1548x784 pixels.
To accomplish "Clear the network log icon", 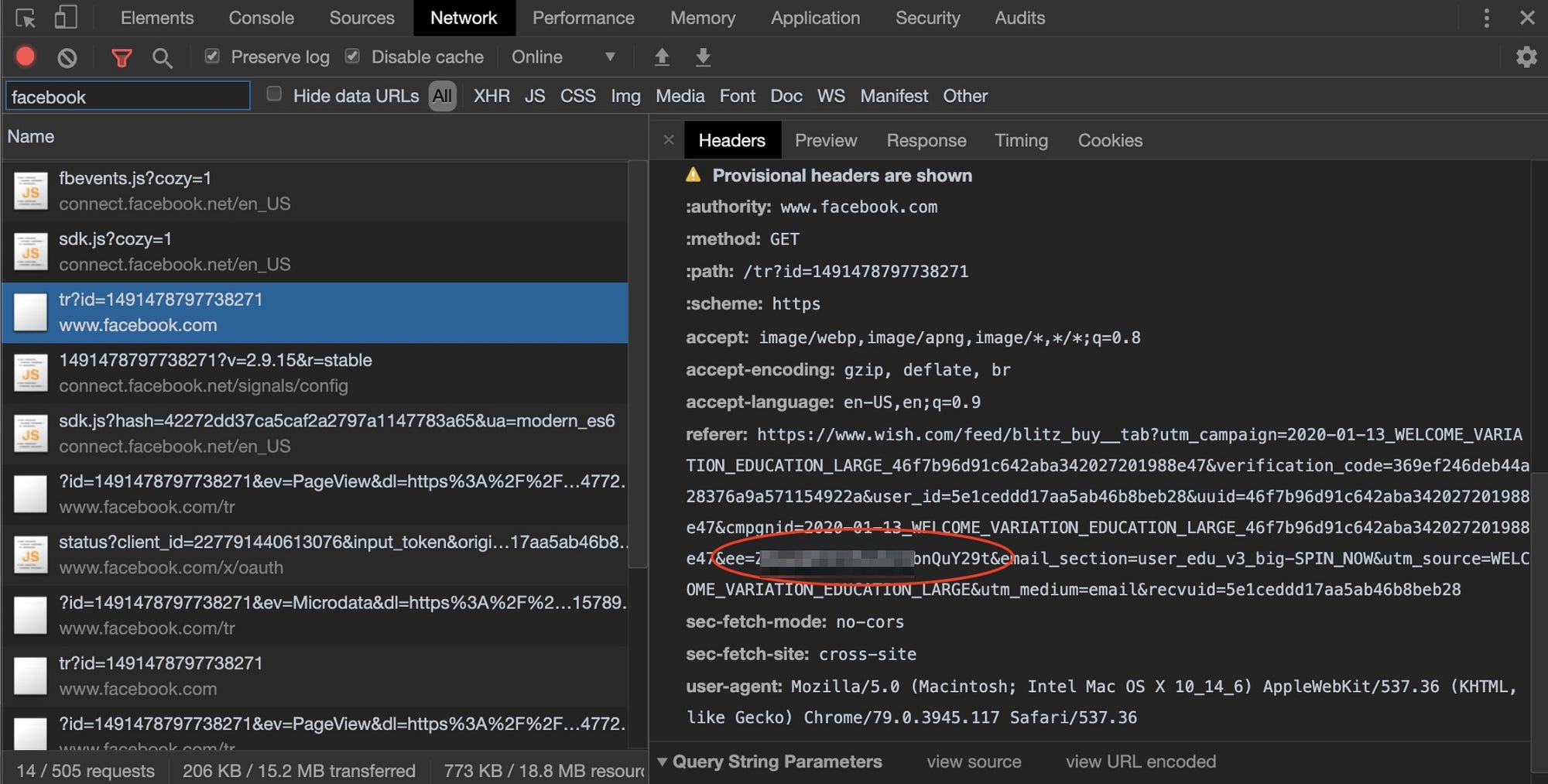I will pos(67,57).
